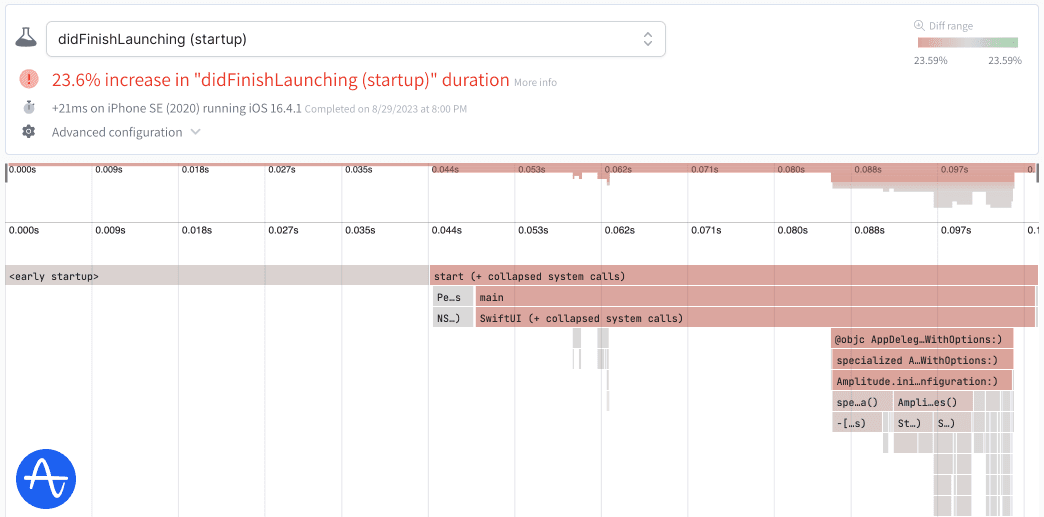Click the red warning exclamation icon
Viewport: 1044px width, 517px height.
pyautogui.click(x=29, y=80)
